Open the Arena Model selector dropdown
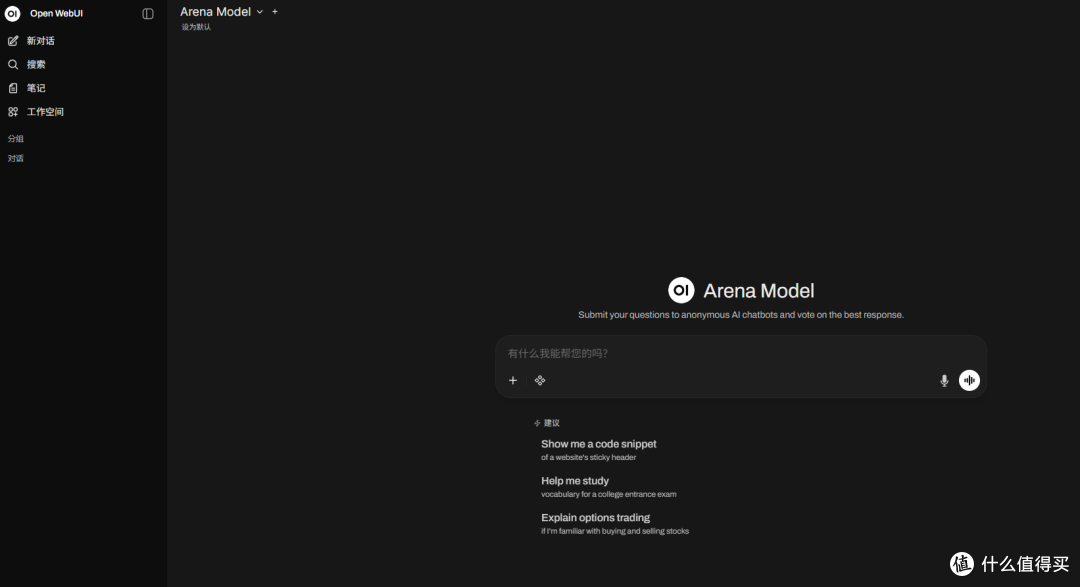This screenshot has width=1080, height=587. (x=222, y=12)
